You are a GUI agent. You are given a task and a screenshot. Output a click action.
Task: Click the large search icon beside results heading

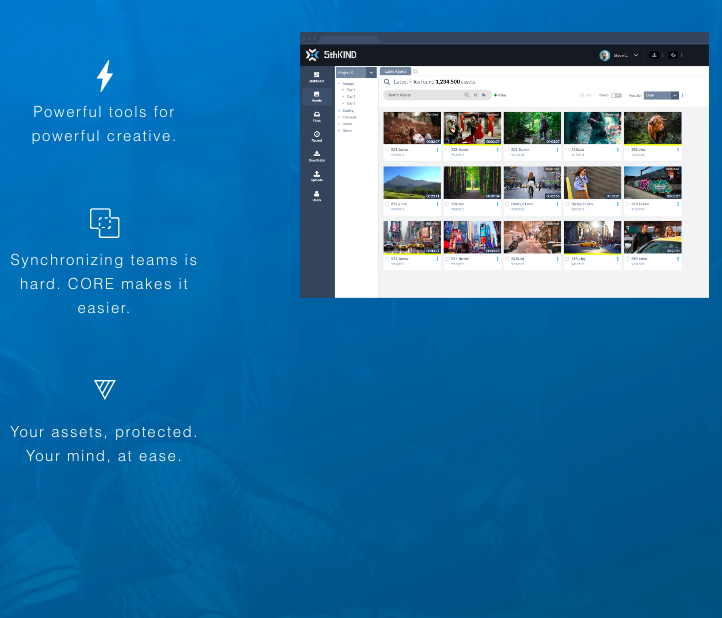(x=387, y=82)
